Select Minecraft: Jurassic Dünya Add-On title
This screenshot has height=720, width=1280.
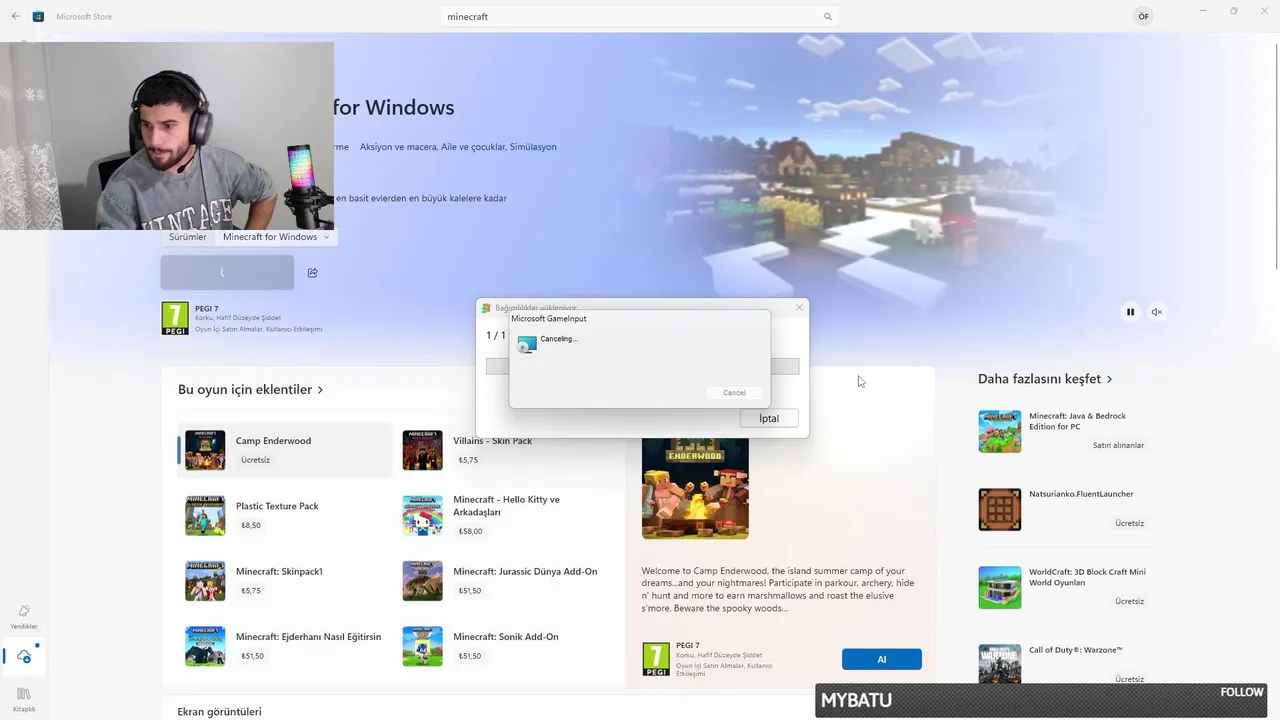point(525,571)
